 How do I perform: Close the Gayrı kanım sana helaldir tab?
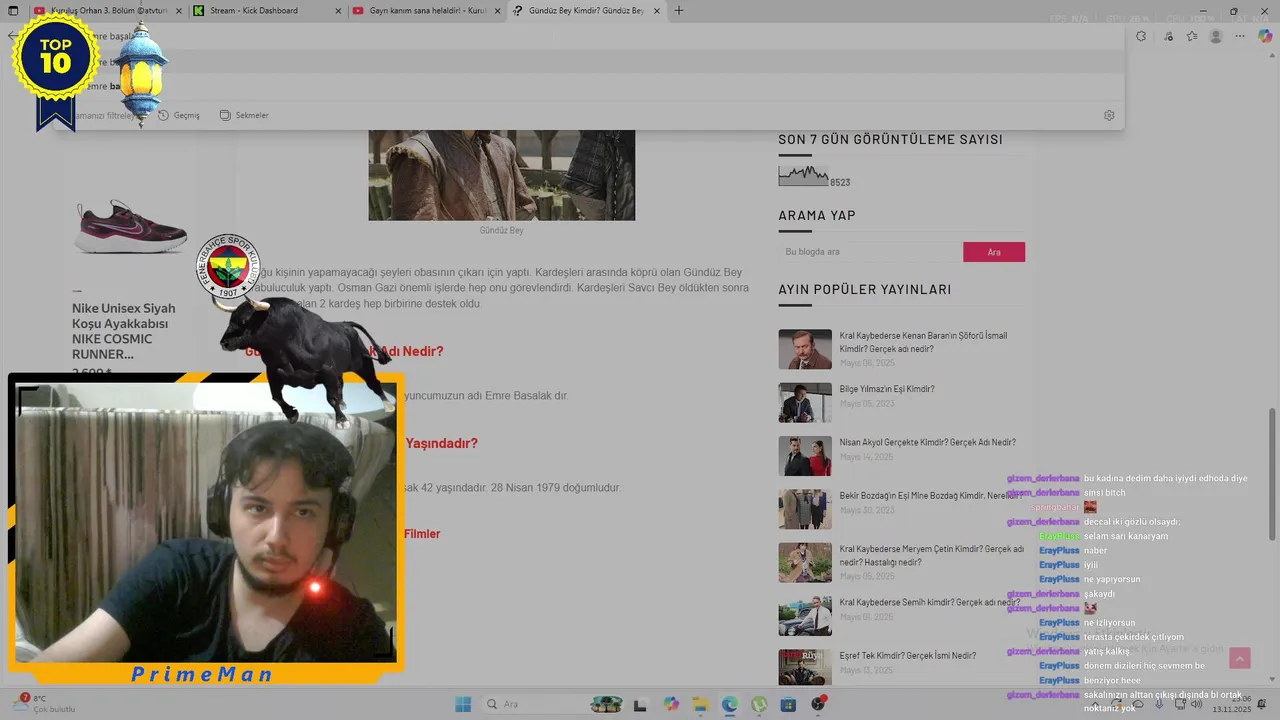pyautogui.click(x=497, y=11)
